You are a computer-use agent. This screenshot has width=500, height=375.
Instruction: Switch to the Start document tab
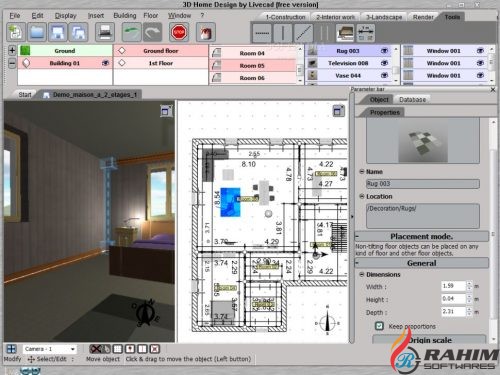click(25, 95)
